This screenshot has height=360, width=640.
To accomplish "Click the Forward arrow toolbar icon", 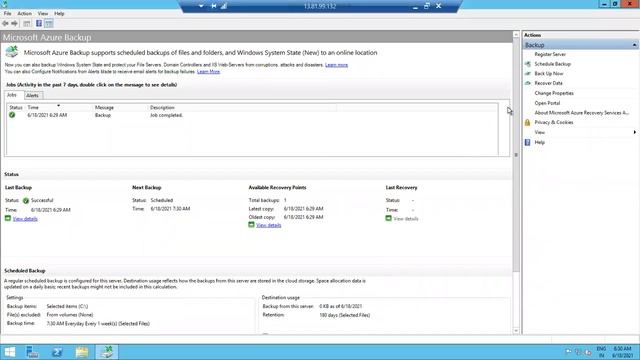I will point(14,23).
